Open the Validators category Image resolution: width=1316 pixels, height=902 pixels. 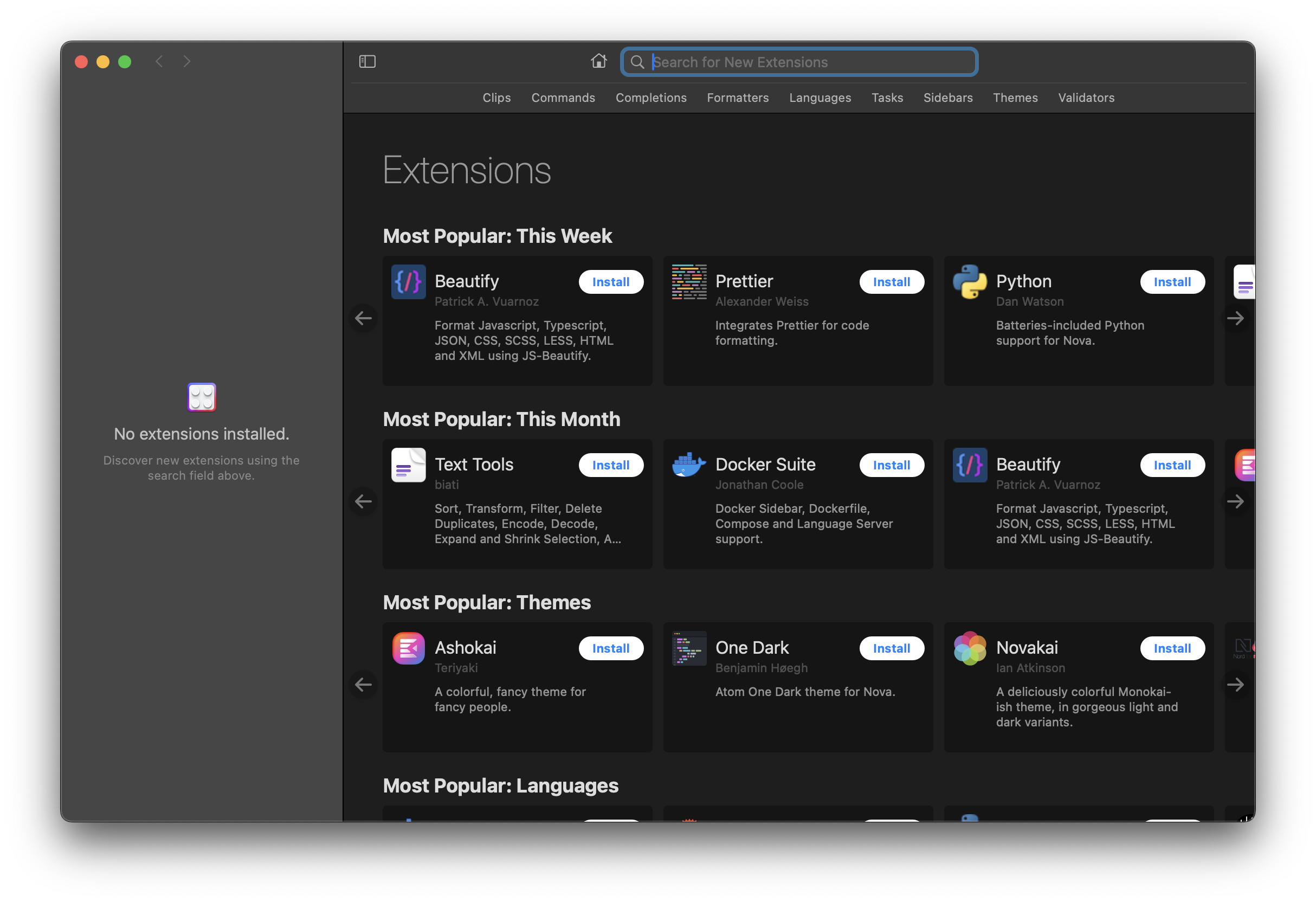click(1086, 98)
